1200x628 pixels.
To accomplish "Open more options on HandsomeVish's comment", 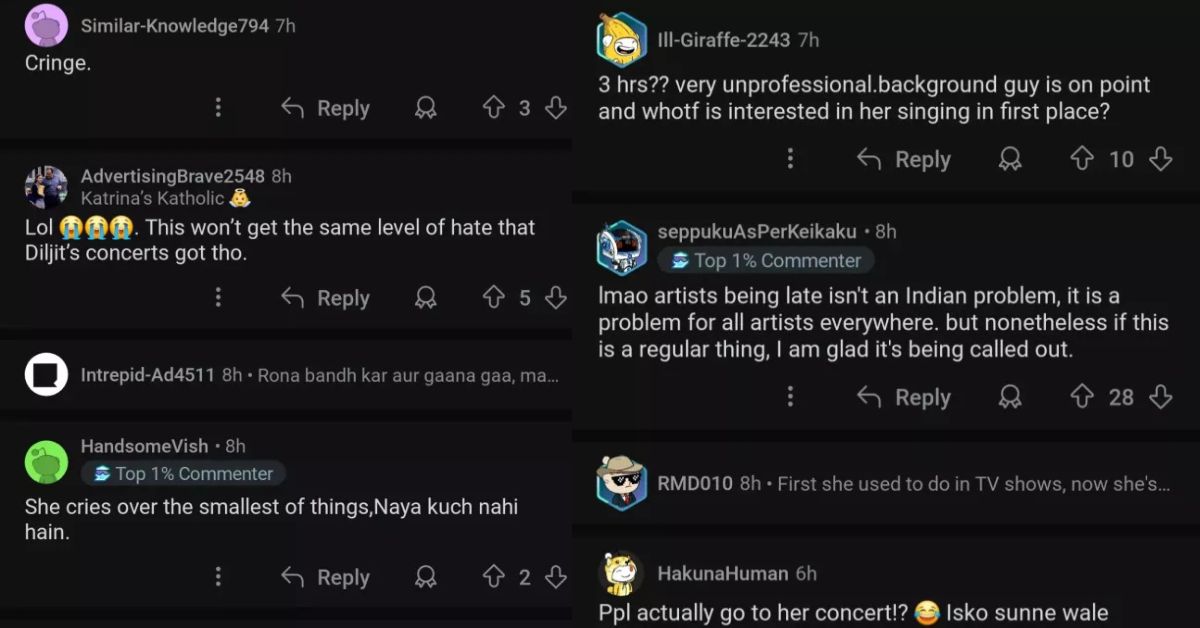I will [218, 577].
